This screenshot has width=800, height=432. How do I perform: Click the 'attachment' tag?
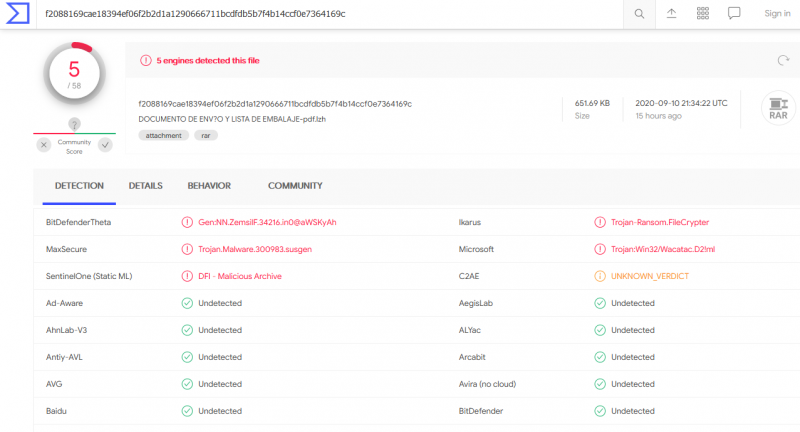pos(160,136)
